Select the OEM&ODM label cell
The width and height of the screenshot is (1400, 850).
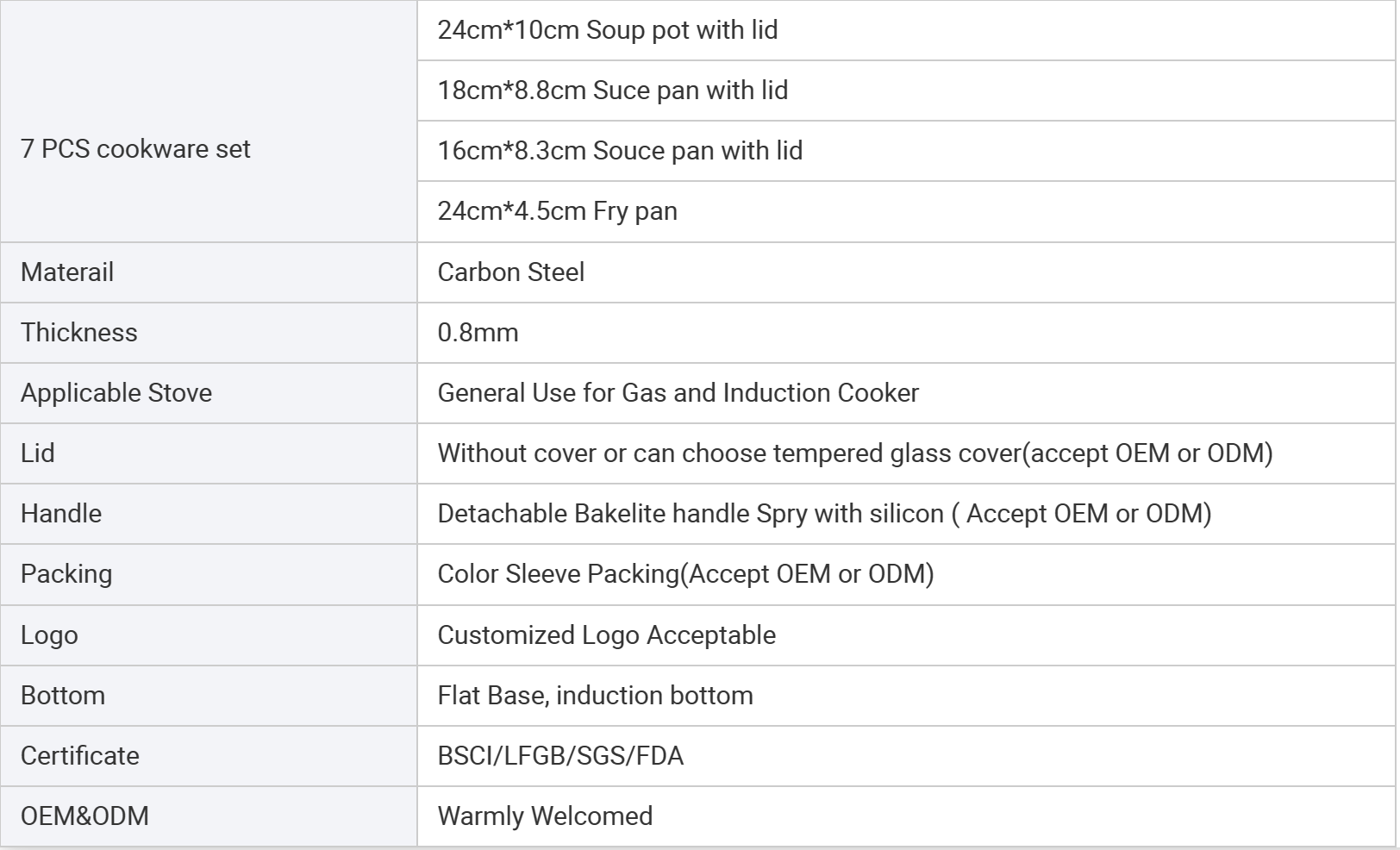[x=209, y=816]
